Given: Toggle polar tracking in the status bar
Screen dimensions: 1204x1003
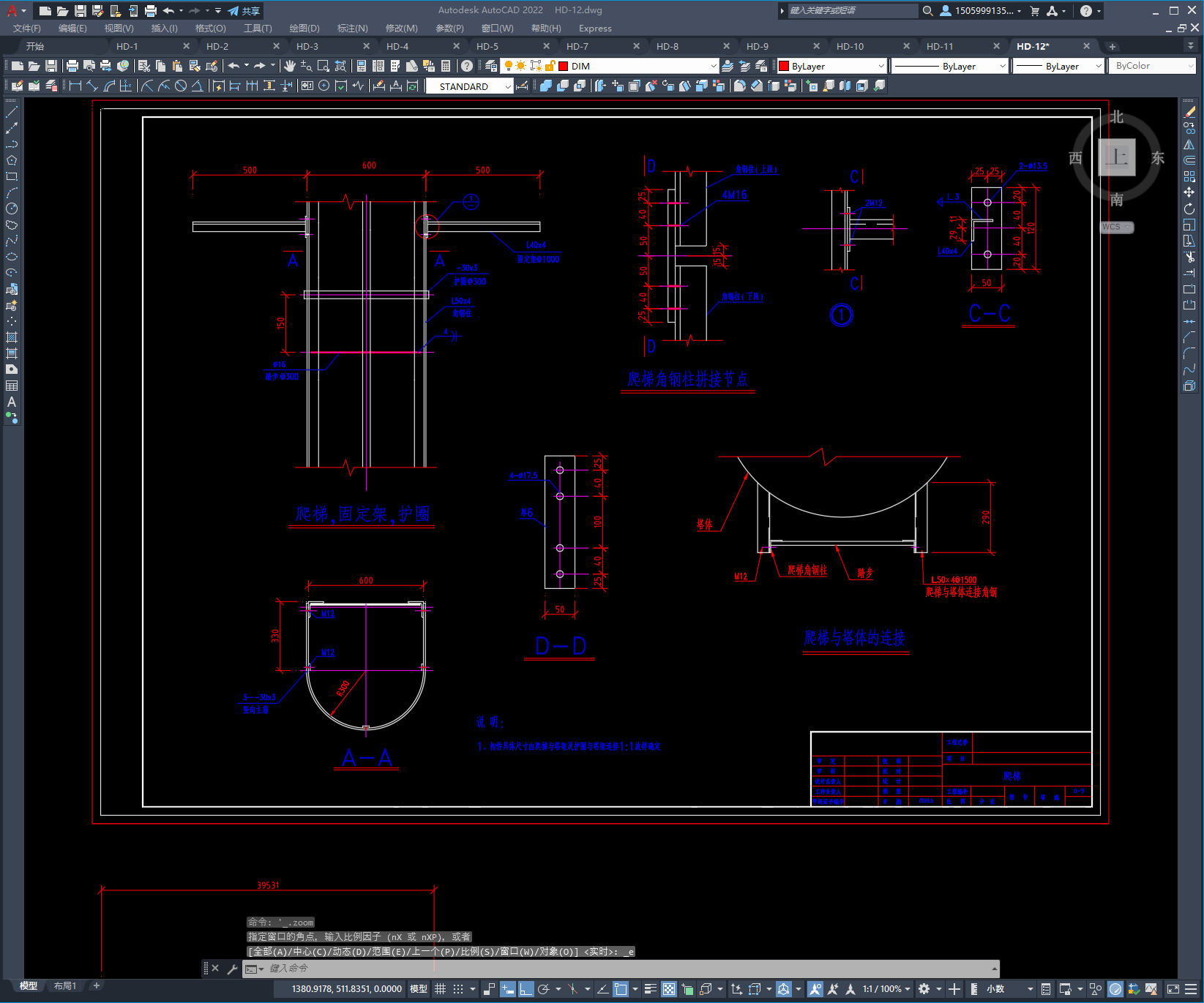Looking at the screenshot, I should coord(544,989).
